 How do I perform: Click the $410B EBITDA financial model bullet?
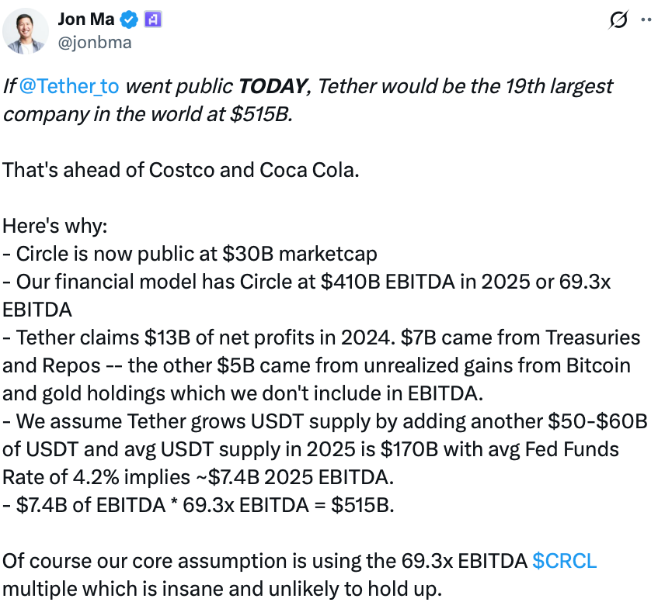click(307, 296)
